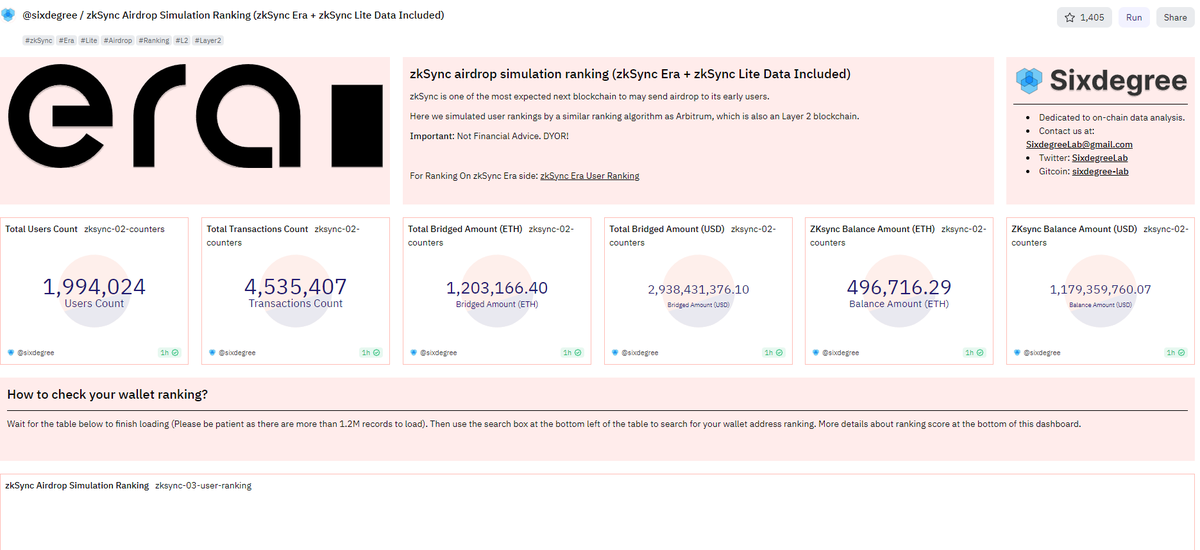Click the sixdegree avatar on Total Transactions Count card
This screenshot has height=550, width=1200.
point(212,353)
